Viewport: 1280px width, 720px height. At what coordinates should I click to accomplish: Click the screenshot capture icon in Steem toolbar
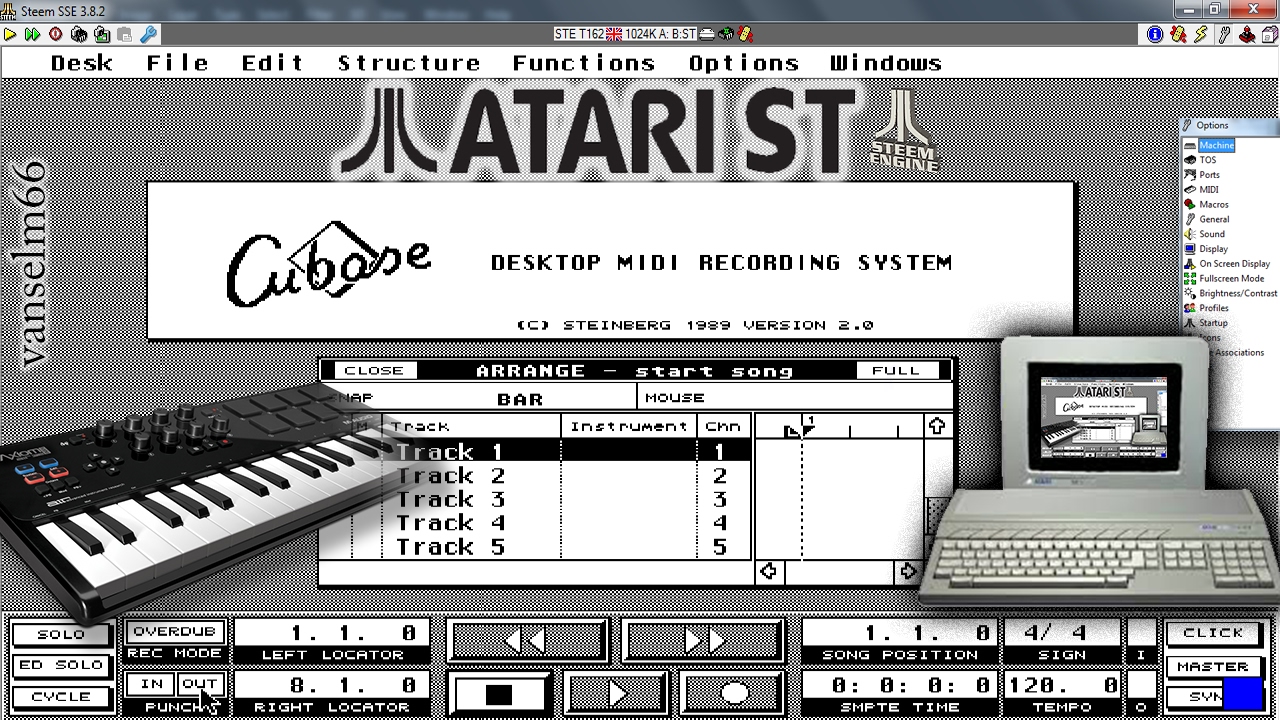tap(102, 34)
